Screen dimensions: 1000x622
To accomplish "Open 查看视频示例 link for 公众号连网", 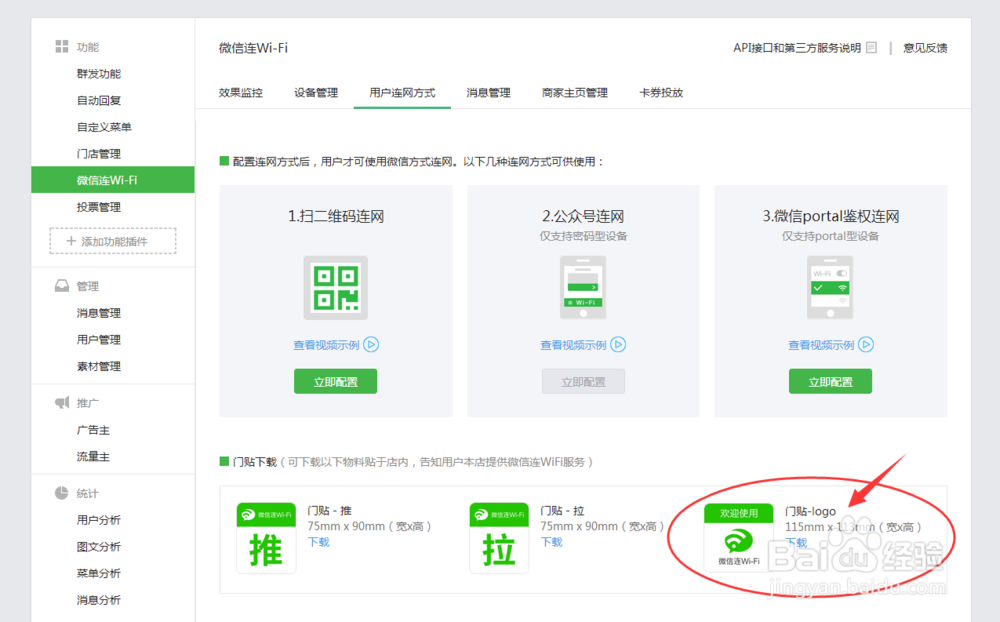I will click(573, 345).
